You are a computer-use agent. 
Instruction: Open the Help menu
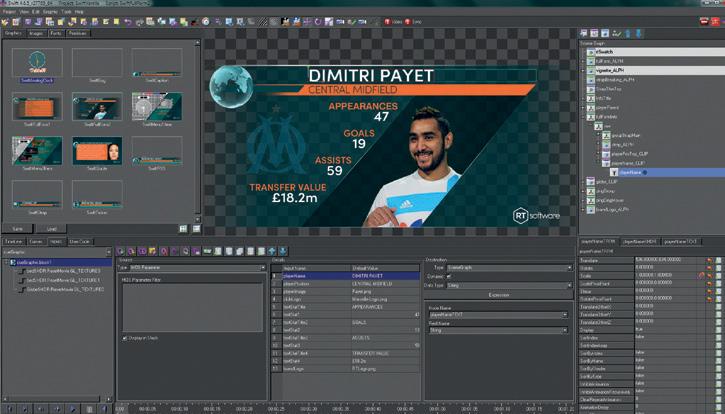pos(79,12)
